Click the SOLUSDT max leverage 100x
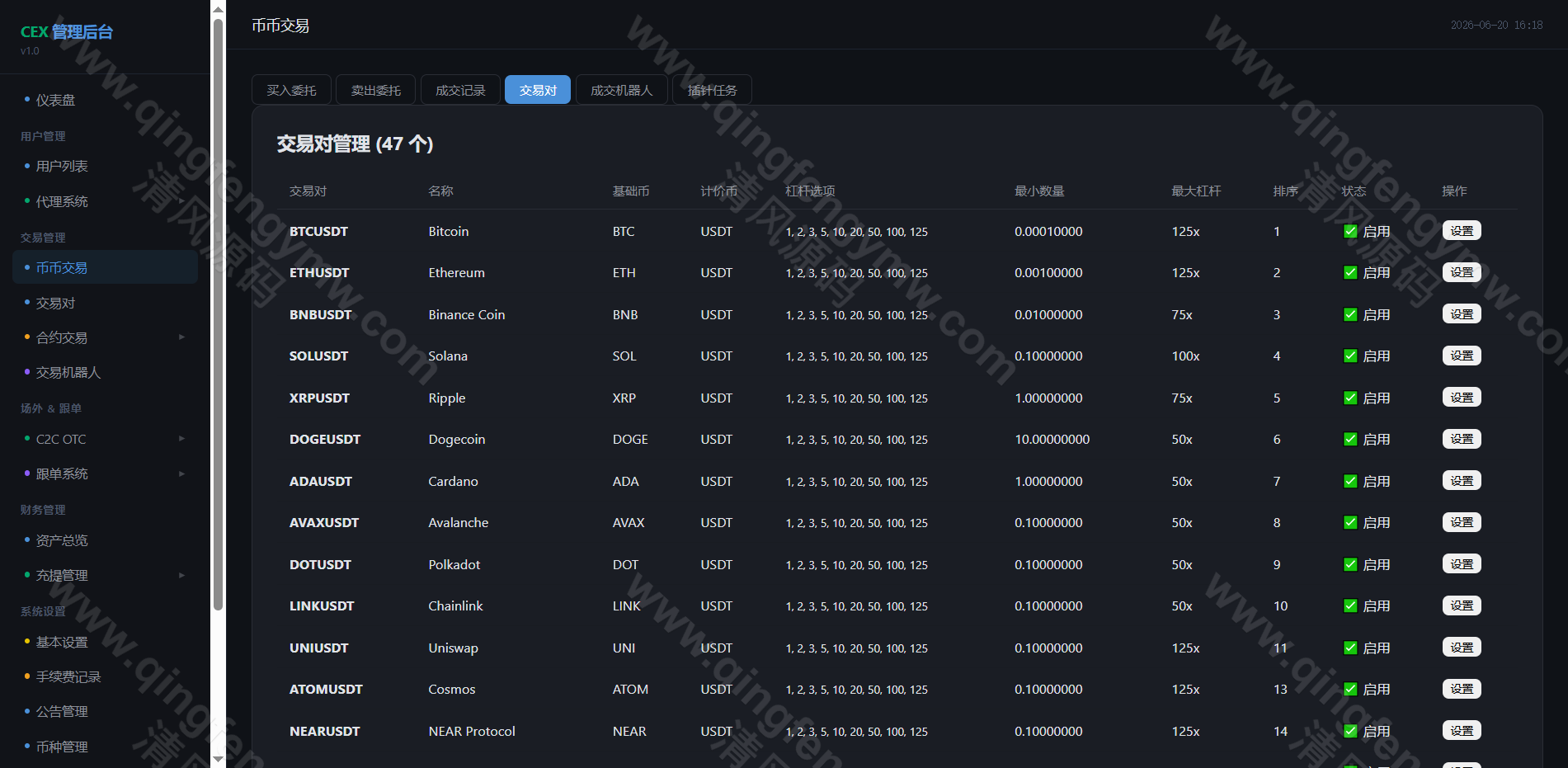Viewport: 1568px width, 768px height. tap(1186, 356)
